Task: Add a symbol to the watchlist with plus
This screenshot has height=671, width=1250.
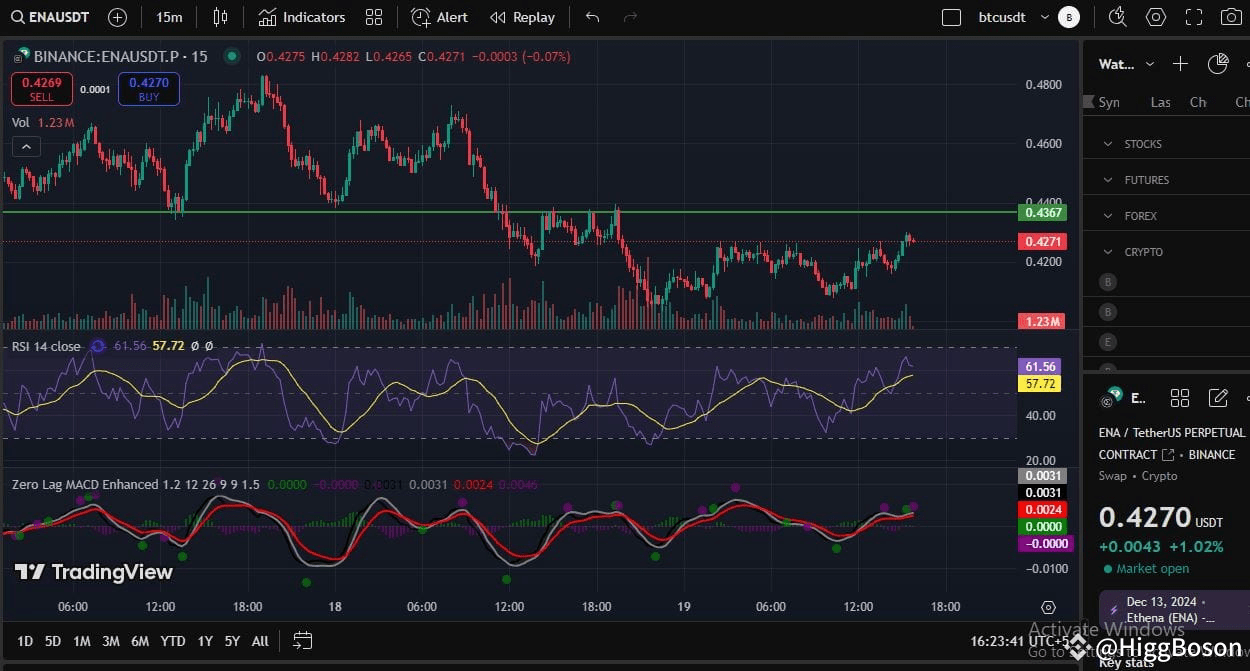Action: (x=1180, y=63)
